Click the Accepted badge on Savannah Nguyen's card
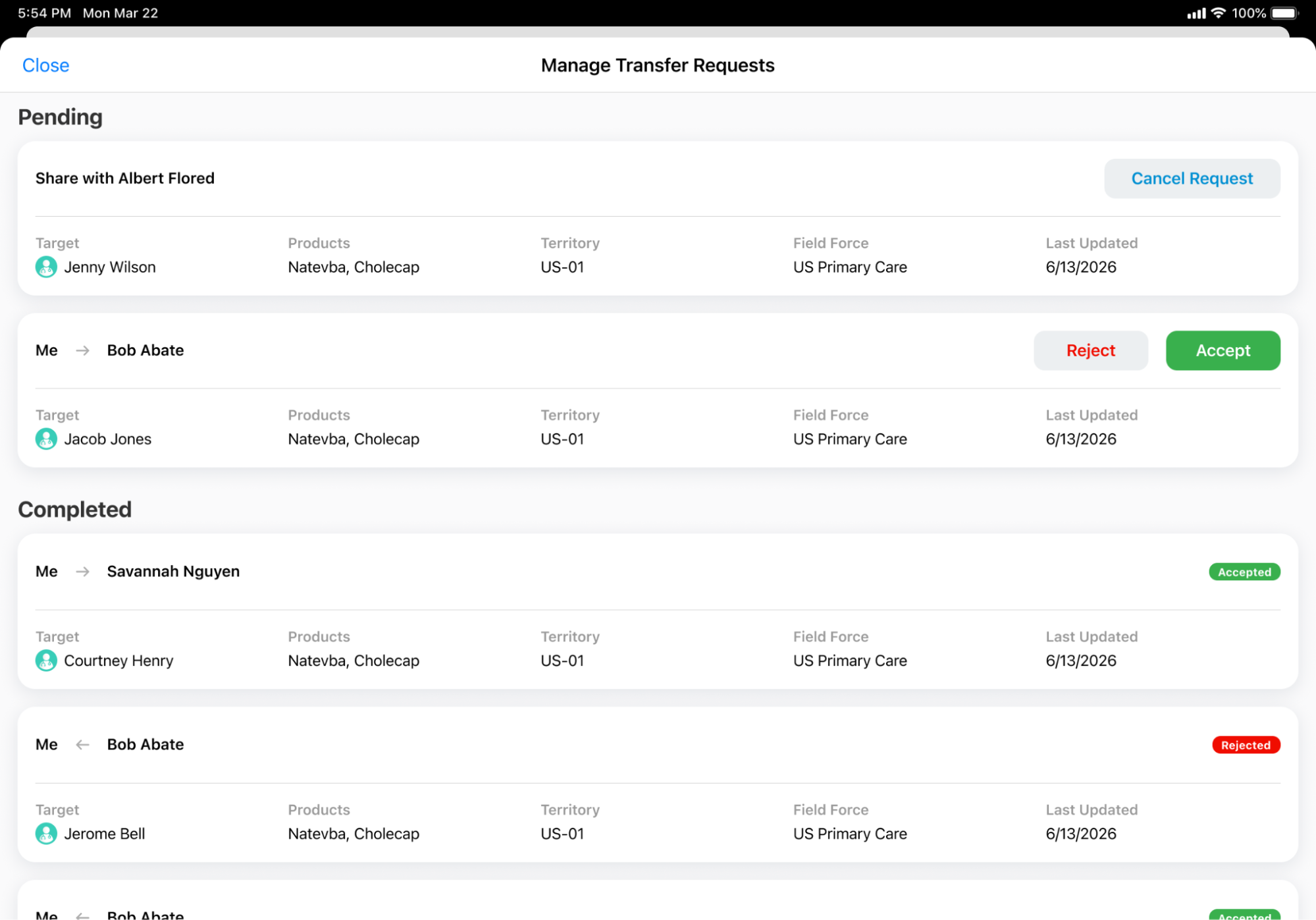This screenshot has height=920, width=1316. coord(1244,572)
